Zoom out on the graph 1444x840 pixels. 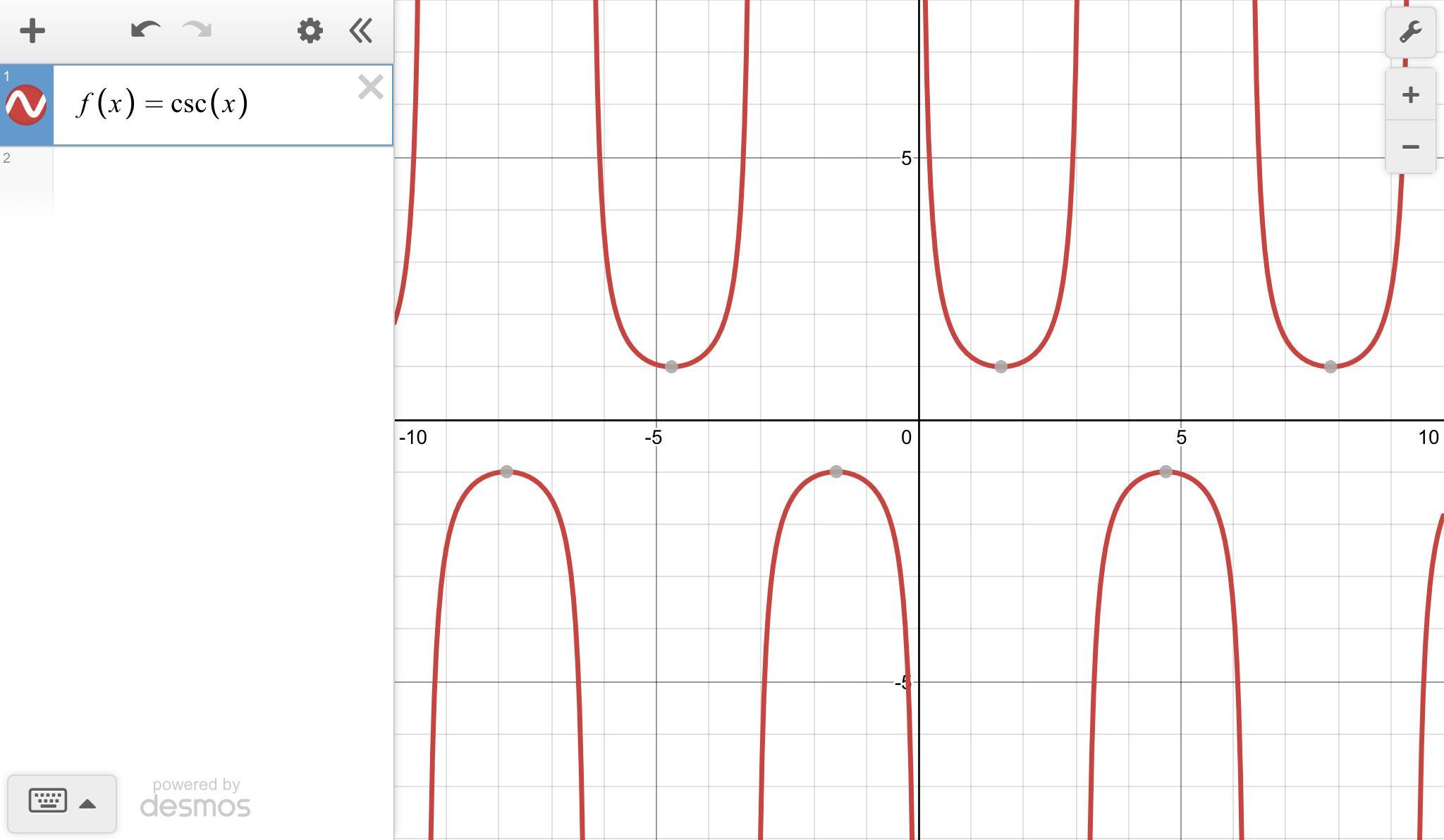coord(1410,147)
